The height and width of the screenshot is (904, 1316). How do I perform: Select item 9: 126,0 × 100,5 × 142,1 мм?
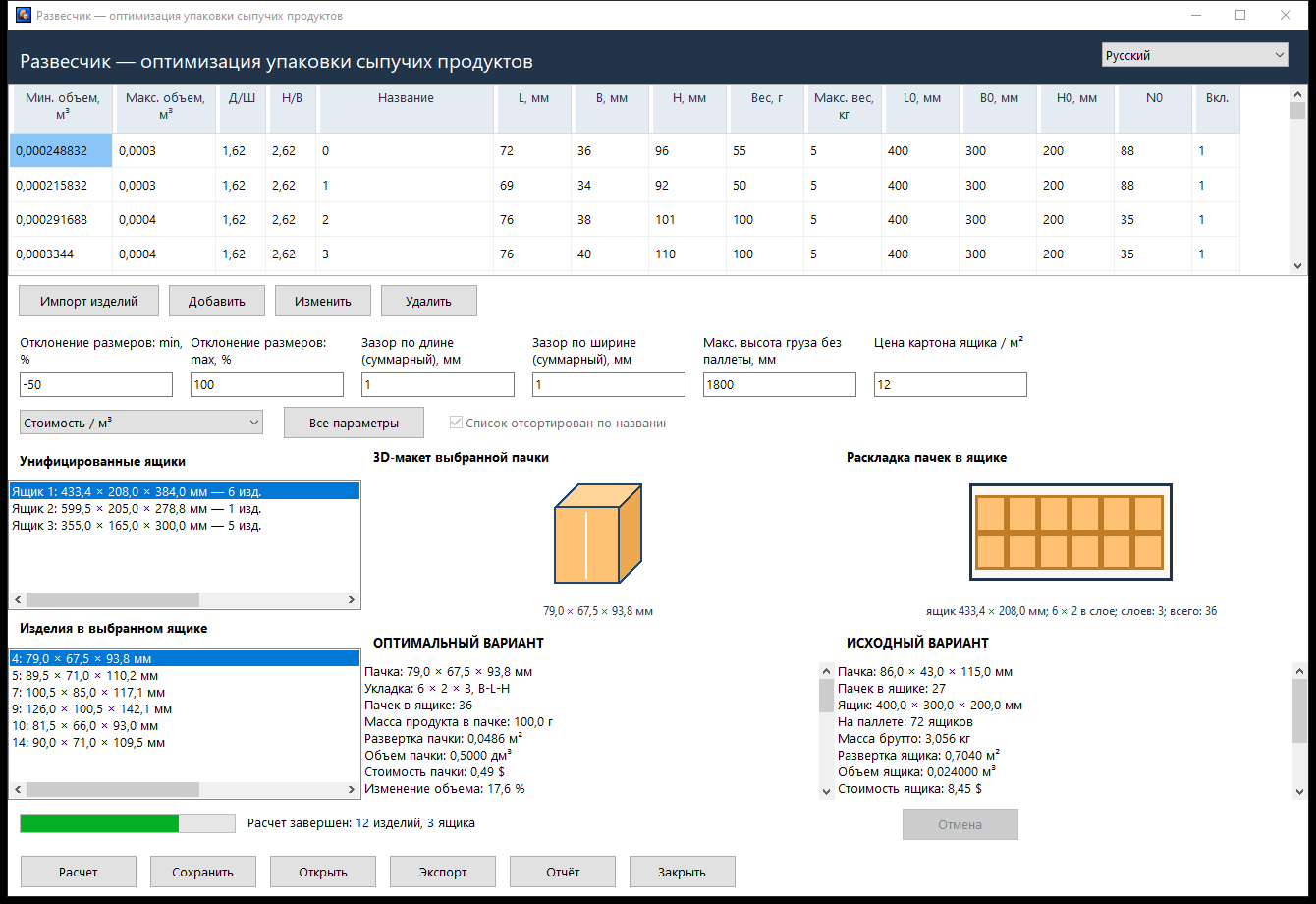pyautogui.click(x=185, y=708)
